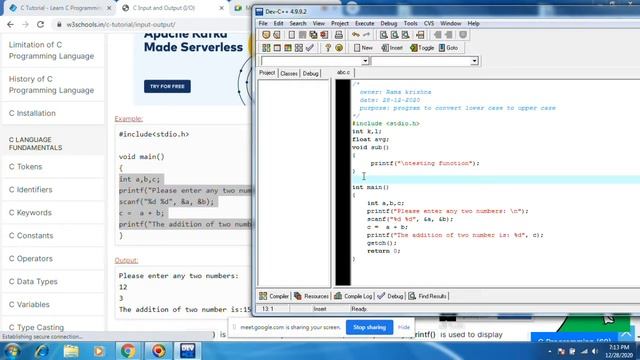
Task: Click the Compile and Run icon
Action: coord(288,48)
